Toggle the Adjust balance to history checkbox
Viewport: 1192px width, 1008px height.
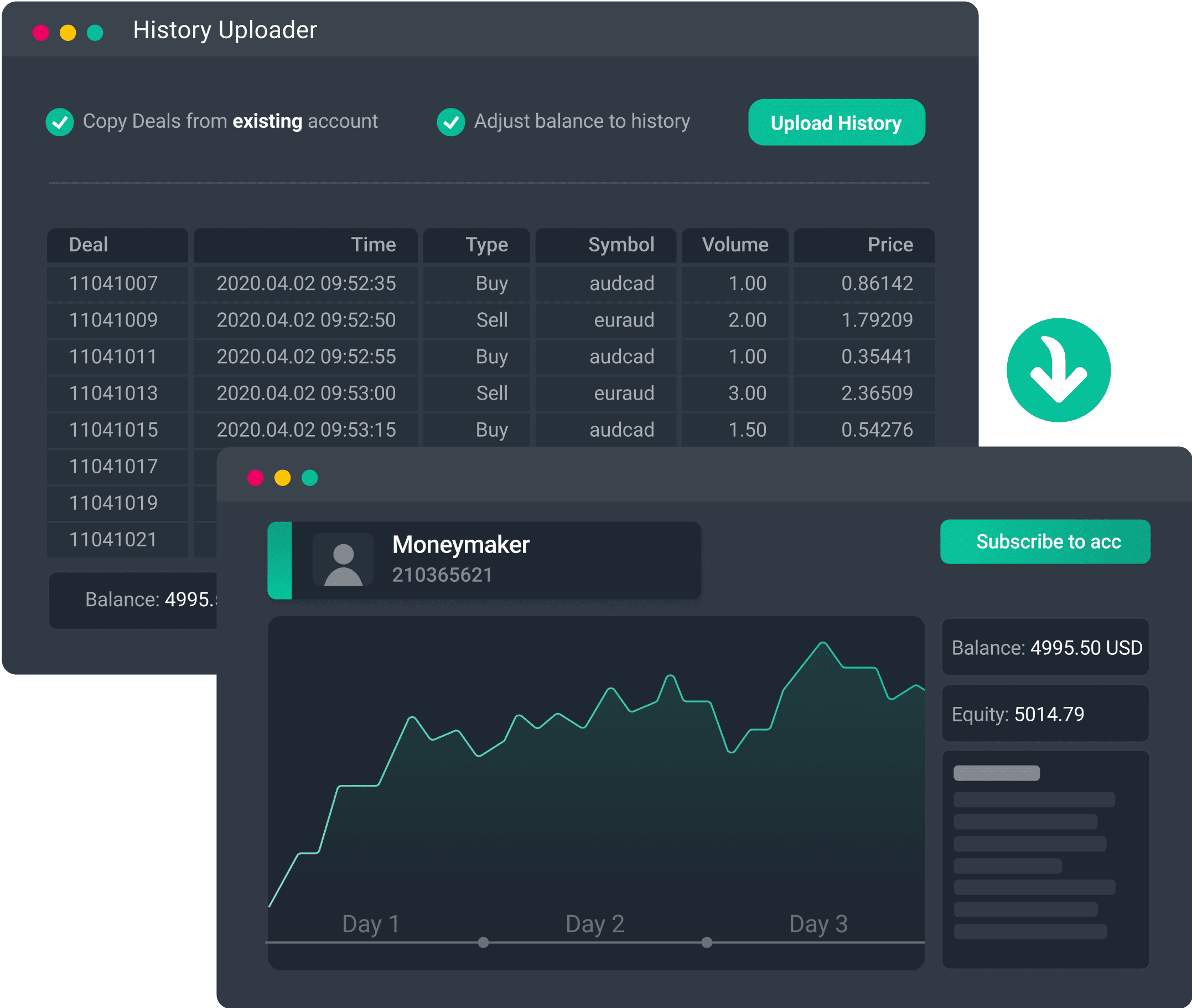(450, 122)
